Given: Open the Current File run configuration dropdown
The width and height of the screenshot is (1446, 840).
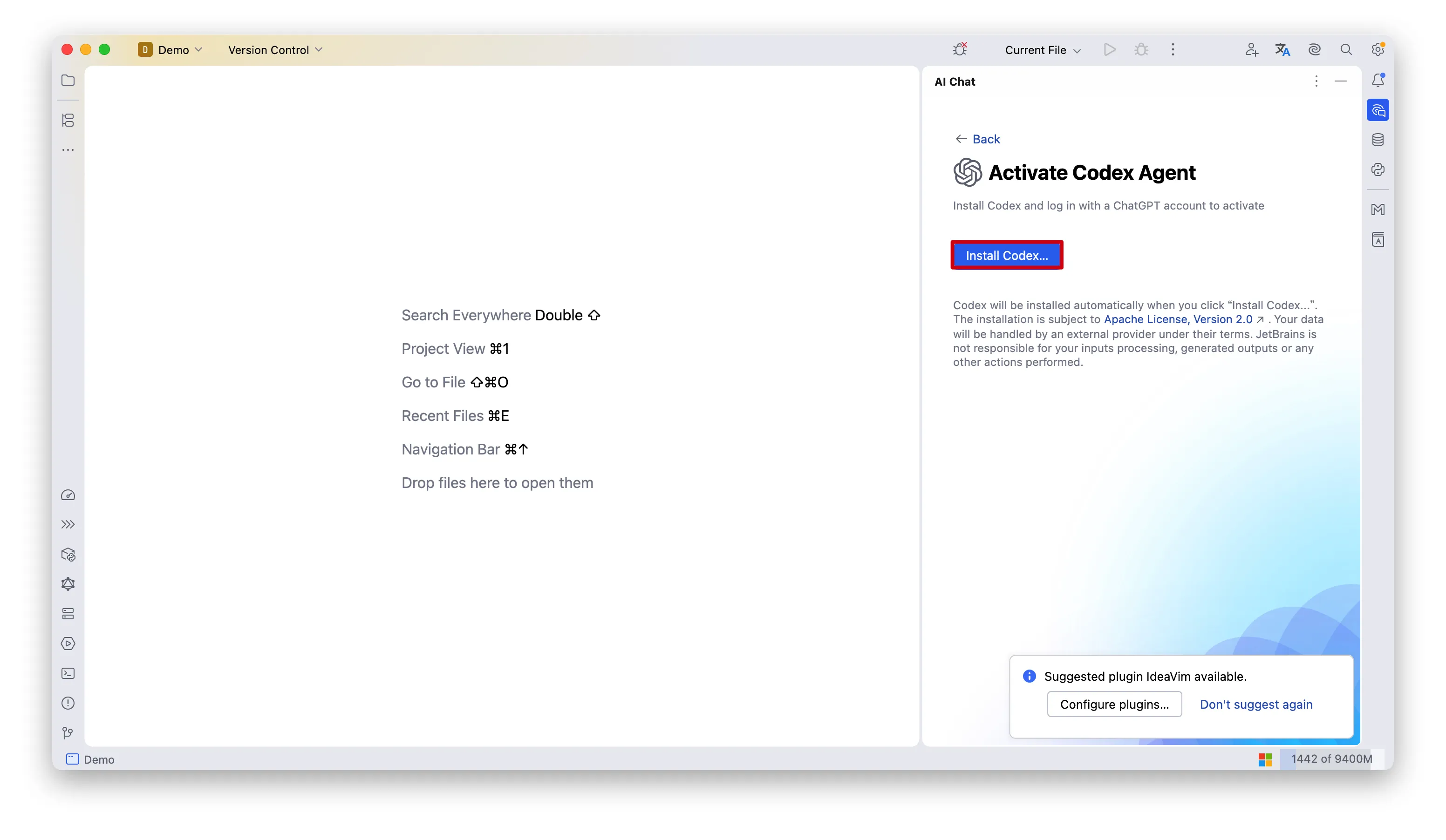Looking at the screenshot, I should (x=1043, y=50).
